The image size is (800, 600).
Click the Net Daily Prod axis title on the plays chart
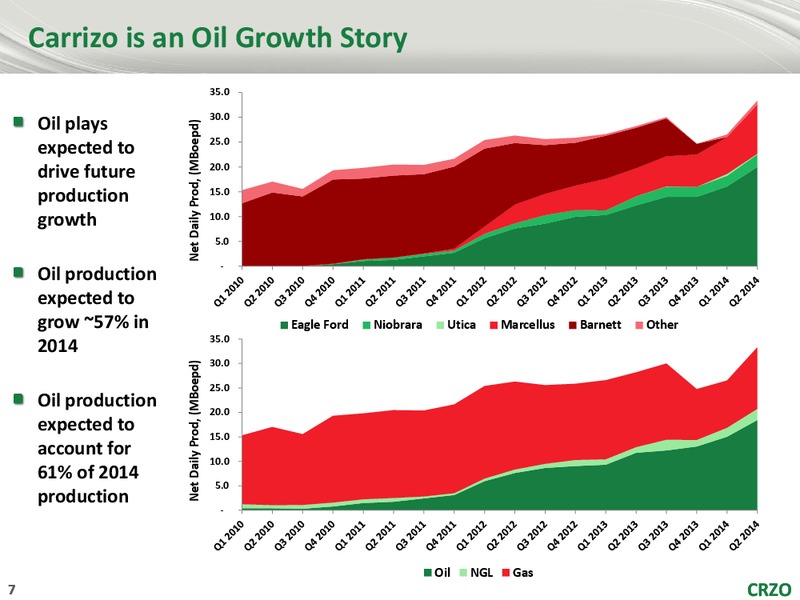[194, 190]
